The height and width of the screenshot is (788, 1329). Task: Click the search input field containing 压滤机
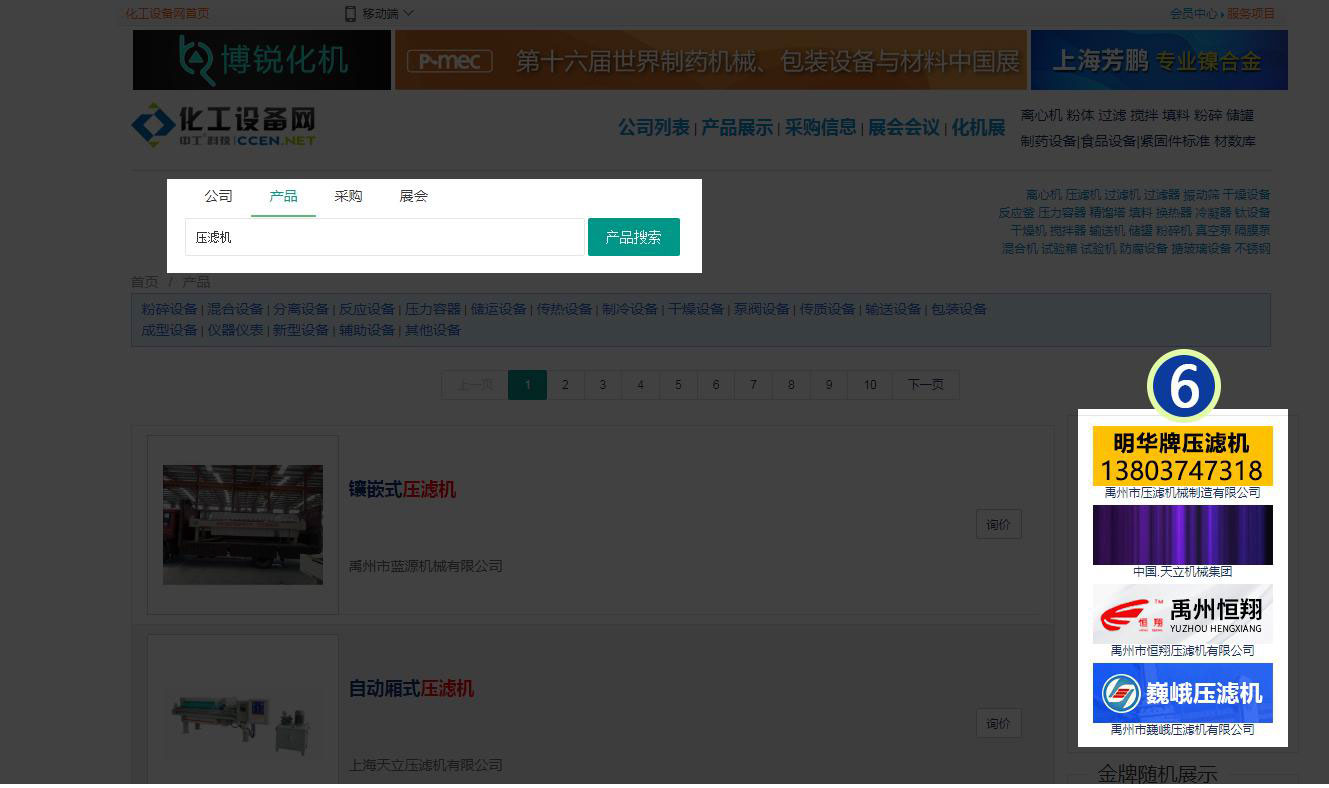(384, 237)
